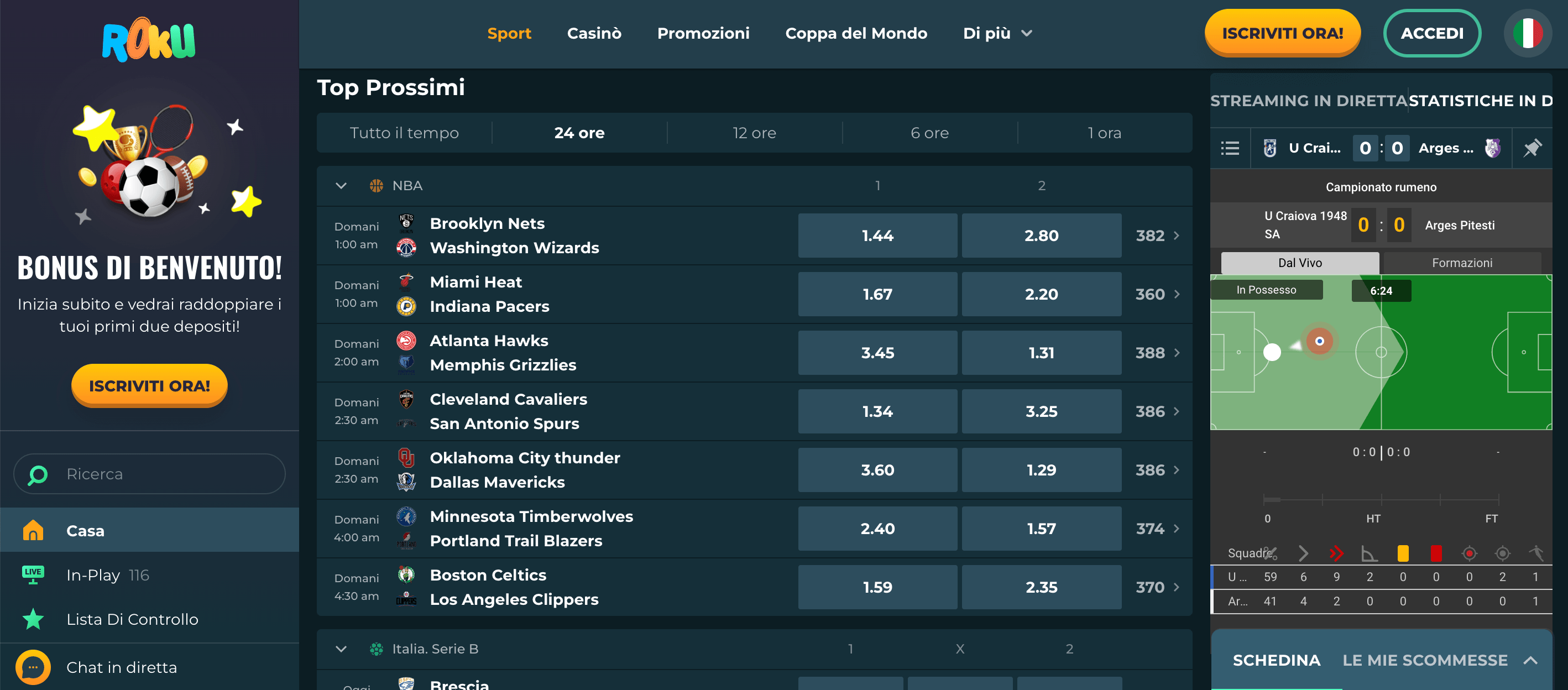Select the NBA basketball icon
Screen dimensions: 1568x690
click(x=376, y=186)
